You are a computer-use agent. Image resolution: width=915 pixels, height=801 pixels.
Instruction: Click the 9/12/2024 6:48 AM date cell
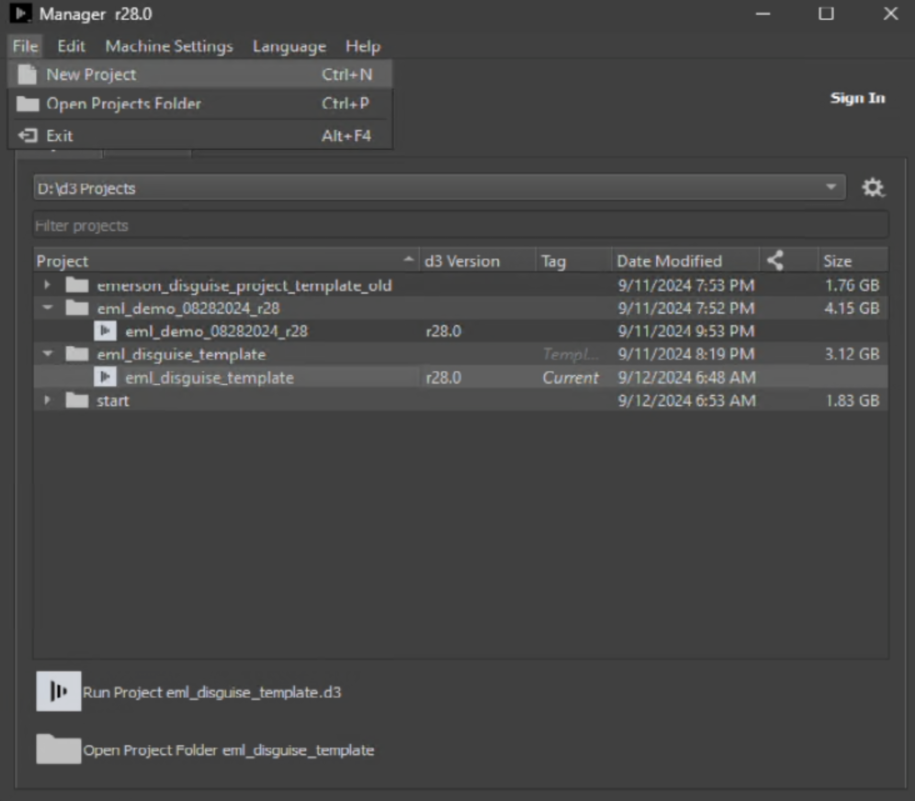[686, 377]
